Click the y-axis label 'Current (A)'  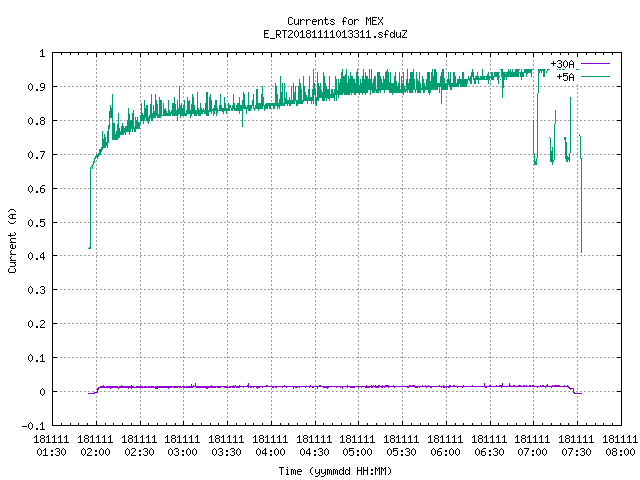pos(13,240)
